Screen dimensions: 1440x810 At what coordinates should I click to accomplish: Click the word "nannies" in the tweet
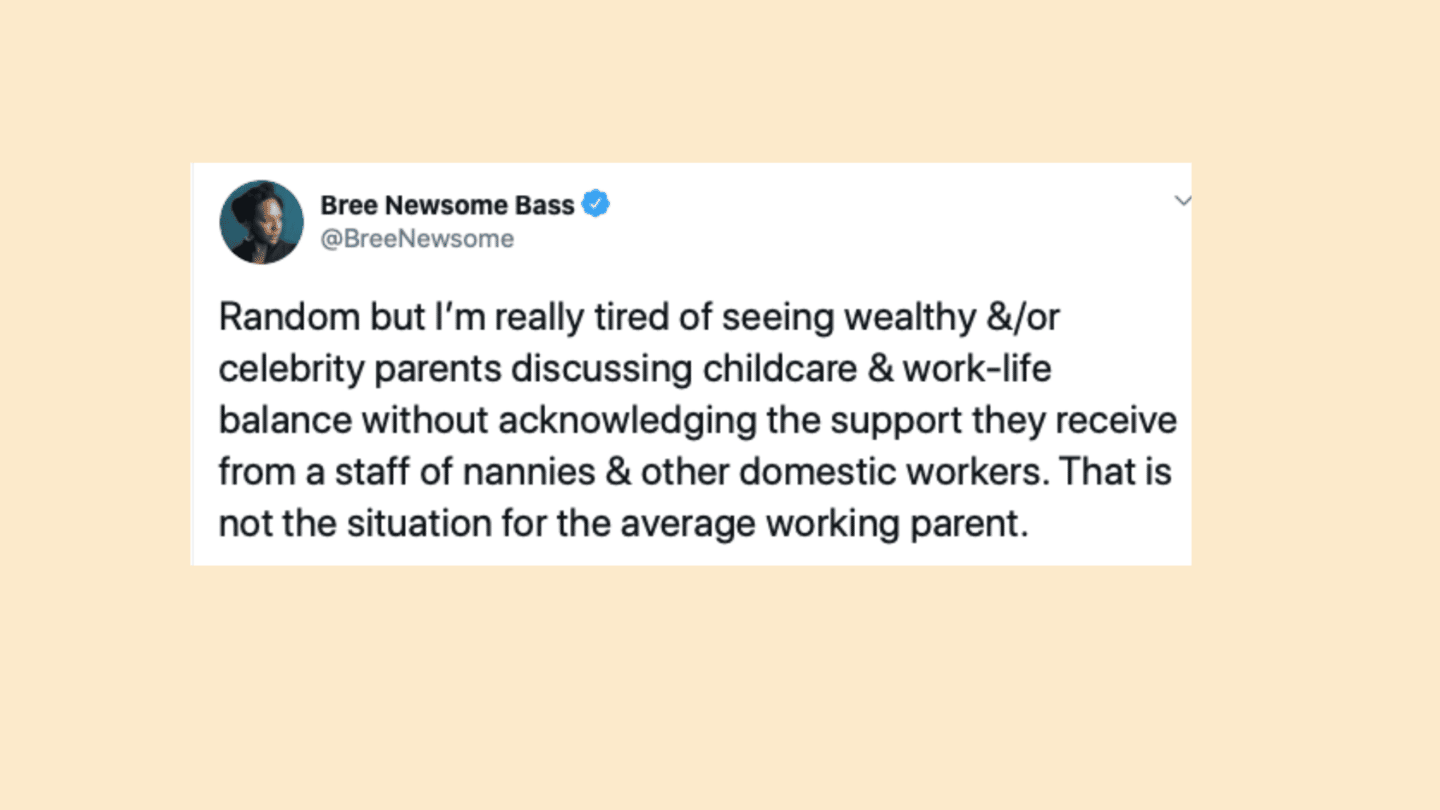click(546, 473)
